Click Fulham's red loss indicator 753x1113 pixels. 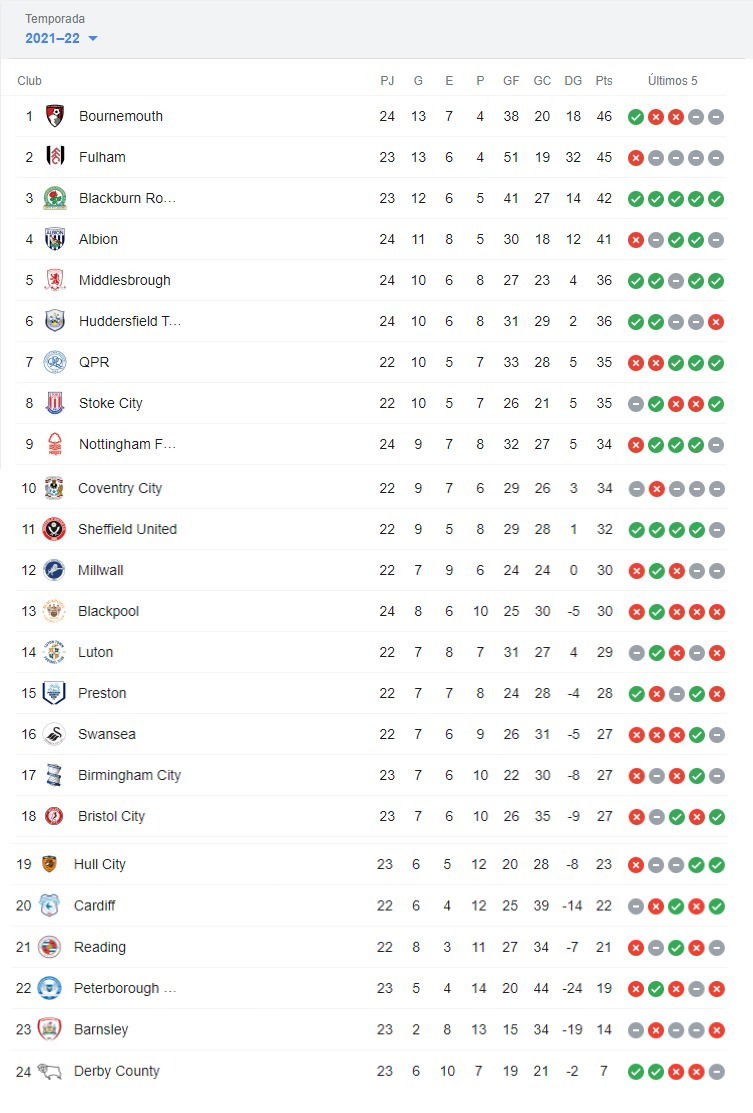point(636,158)
